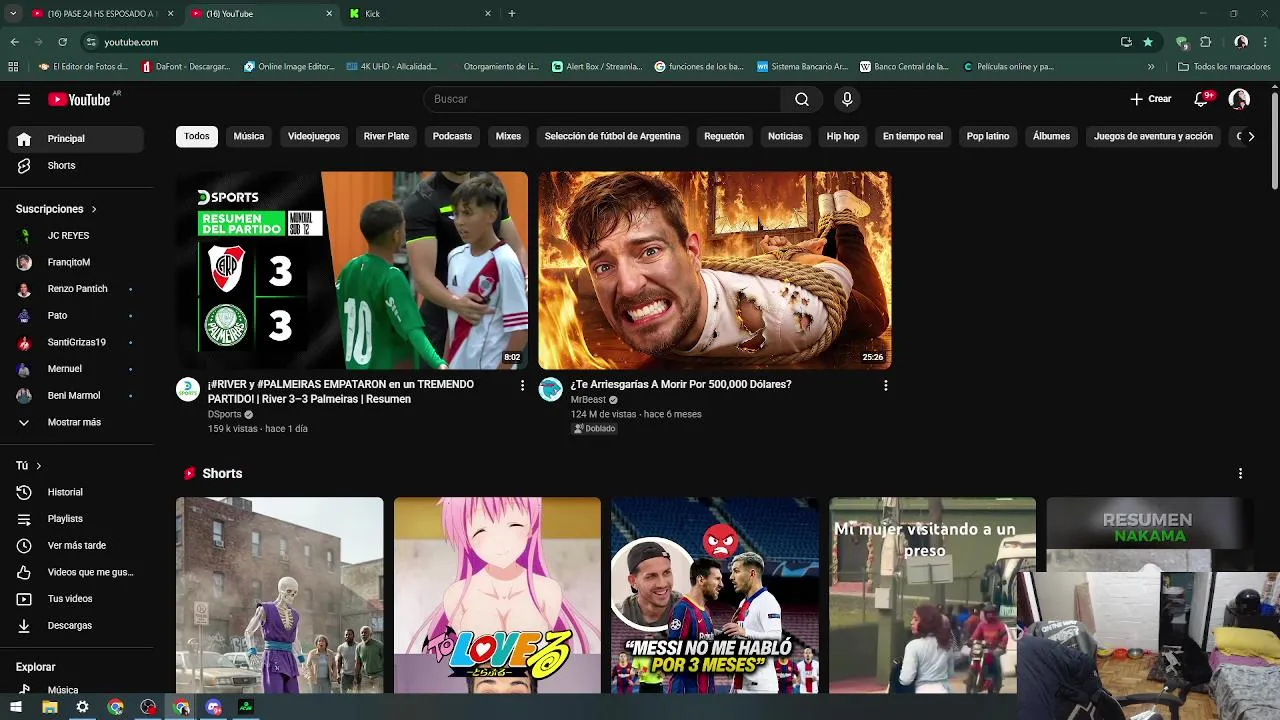1280x720 pixels.
Task: Open the notifications bell
Action: click(x=1202, y=99)
